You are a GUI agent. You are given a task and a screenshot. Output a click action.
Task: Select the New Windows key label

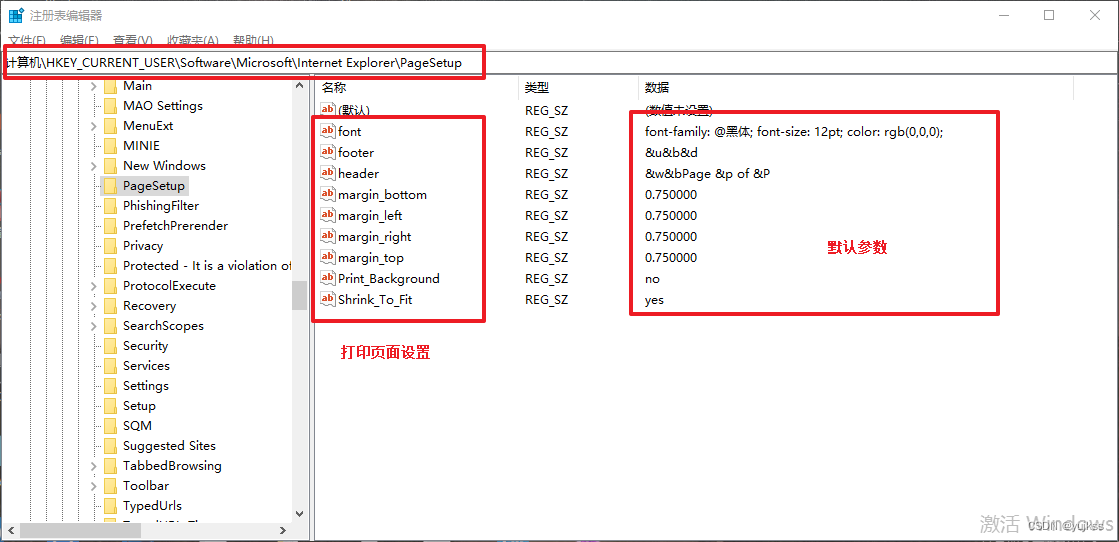click(164, 166)
